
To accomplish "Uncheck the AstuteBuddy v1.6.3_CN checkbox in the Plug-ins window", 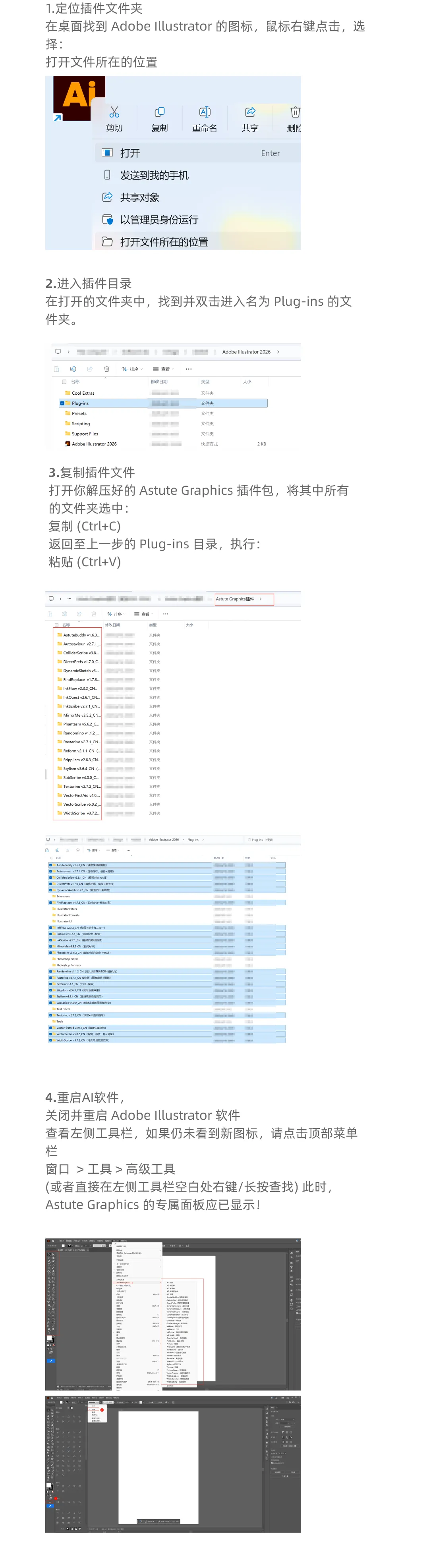I will point(50,865).
